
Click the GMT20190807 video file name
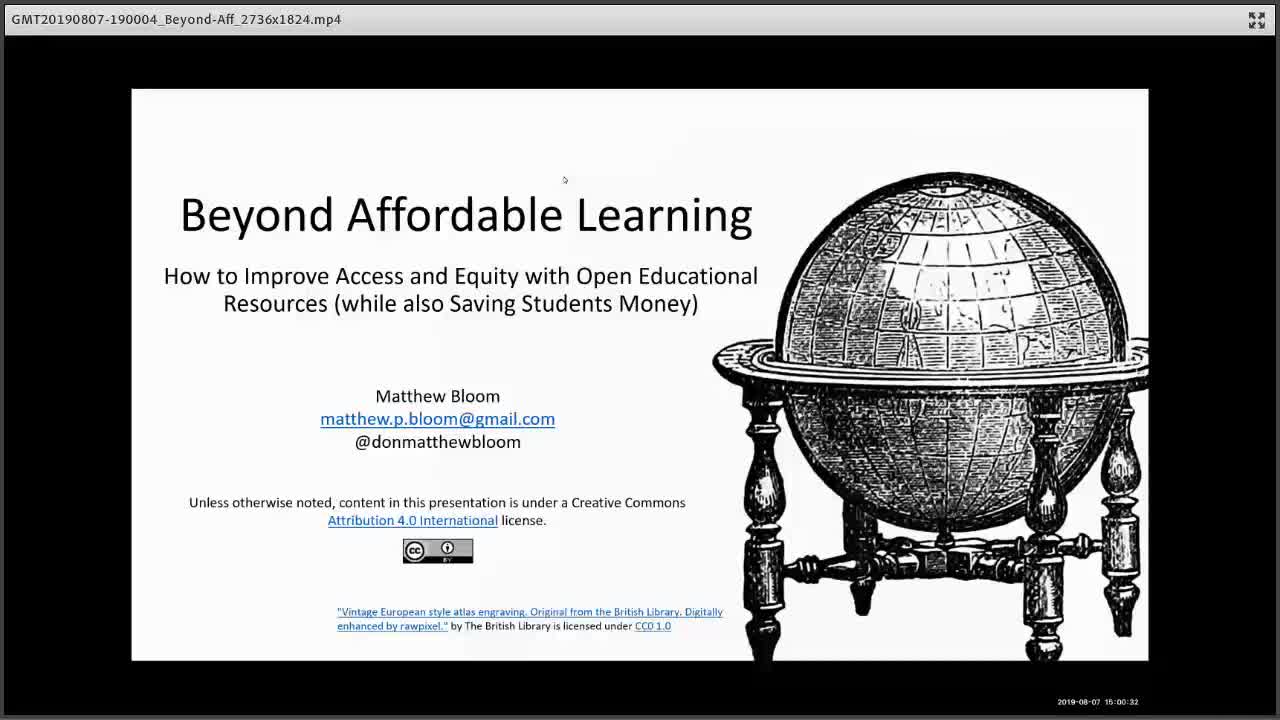176,19
